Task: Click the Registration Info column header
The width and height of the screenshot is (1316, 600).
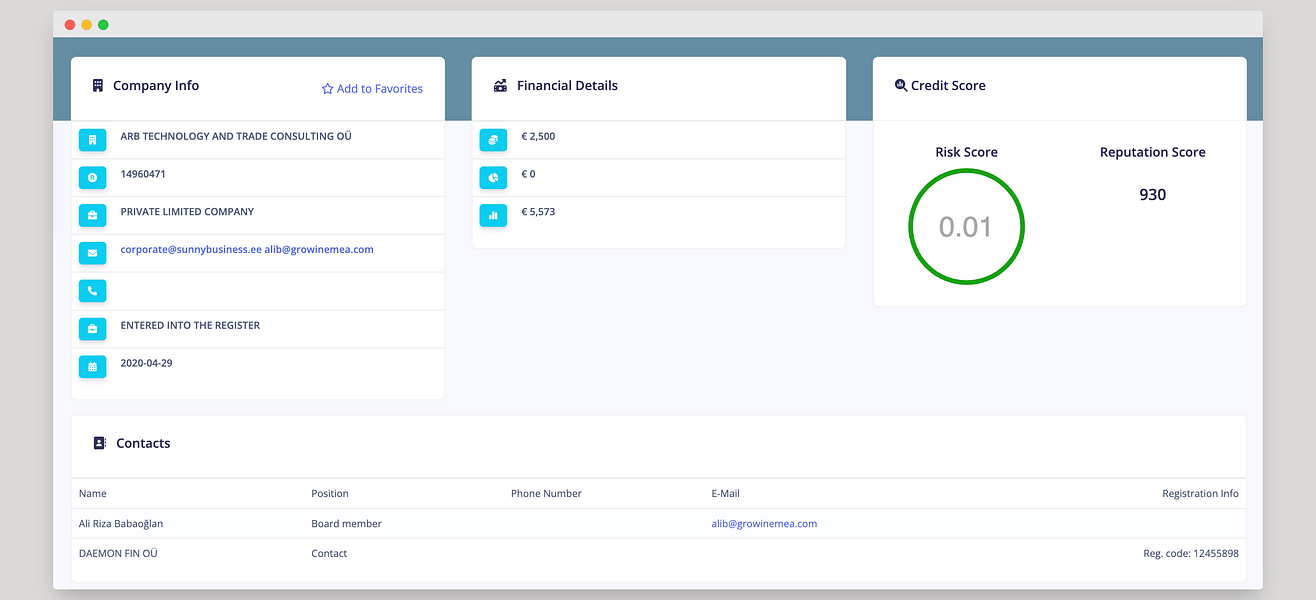Action: [1200, 493]
